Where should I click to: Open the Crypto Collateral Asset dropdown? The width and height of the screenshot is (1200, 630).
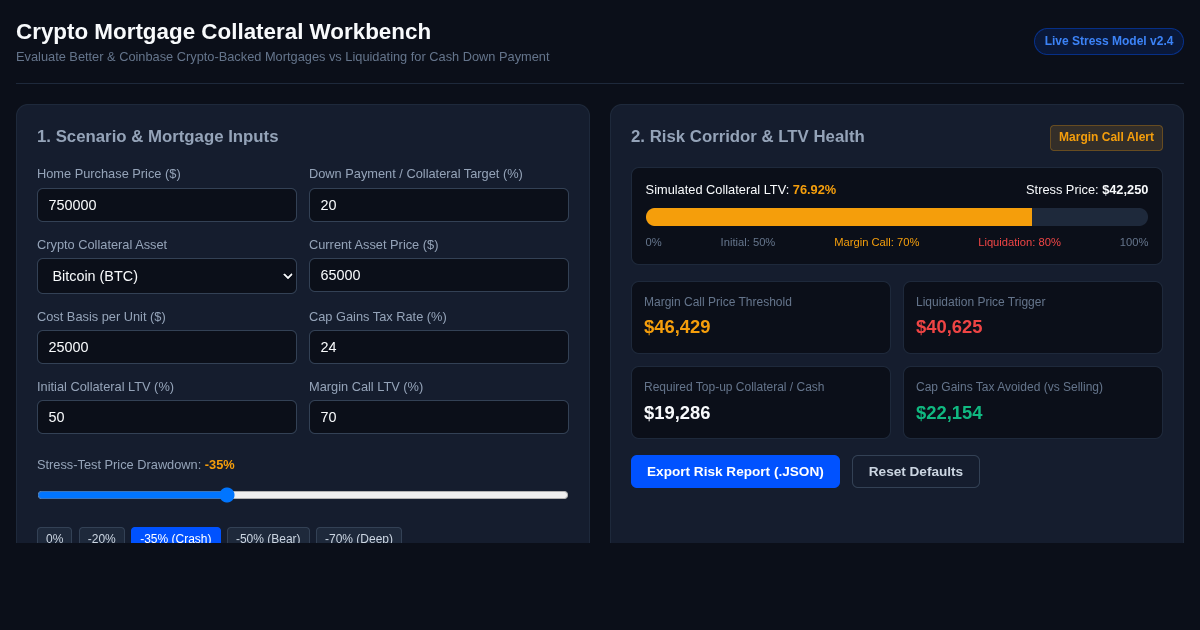167,276
